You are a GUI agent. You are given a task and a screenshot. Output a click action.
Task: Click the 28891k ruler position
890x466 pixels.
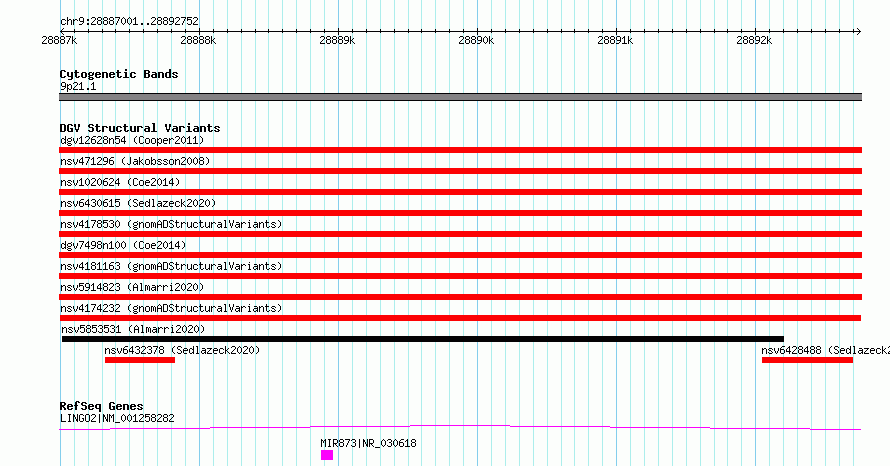615,40
